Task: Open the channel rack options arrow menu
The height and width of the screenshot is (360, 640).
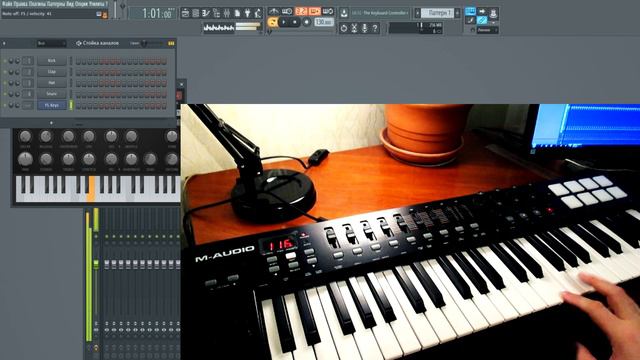Action: pyautogui.click(x=4, y=43)
